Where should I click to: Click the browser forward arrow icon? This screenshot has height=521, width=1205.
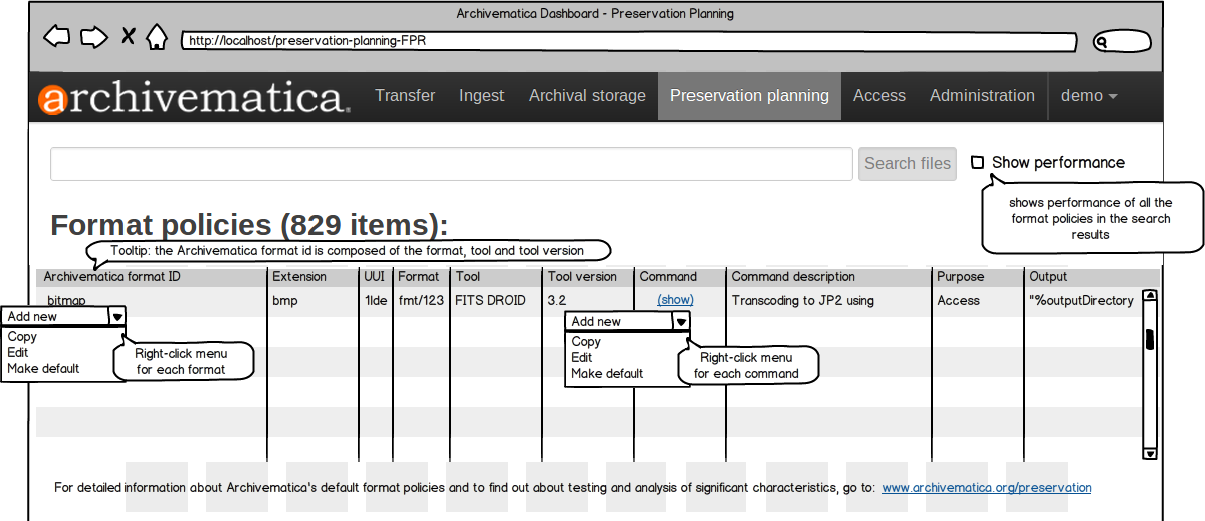click(x=93, y=38)
